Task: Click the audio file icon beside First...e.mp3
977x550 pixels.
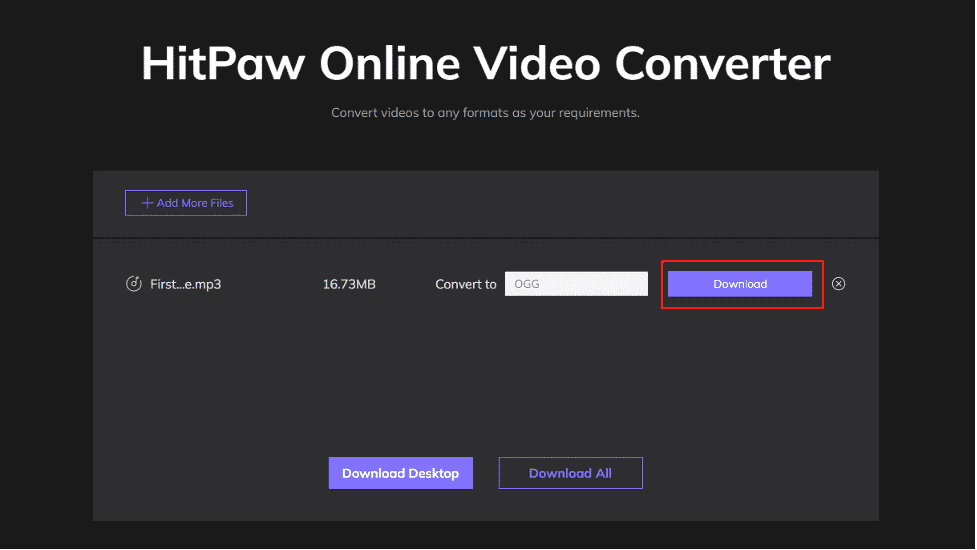Action: click(x=133, y=284)
